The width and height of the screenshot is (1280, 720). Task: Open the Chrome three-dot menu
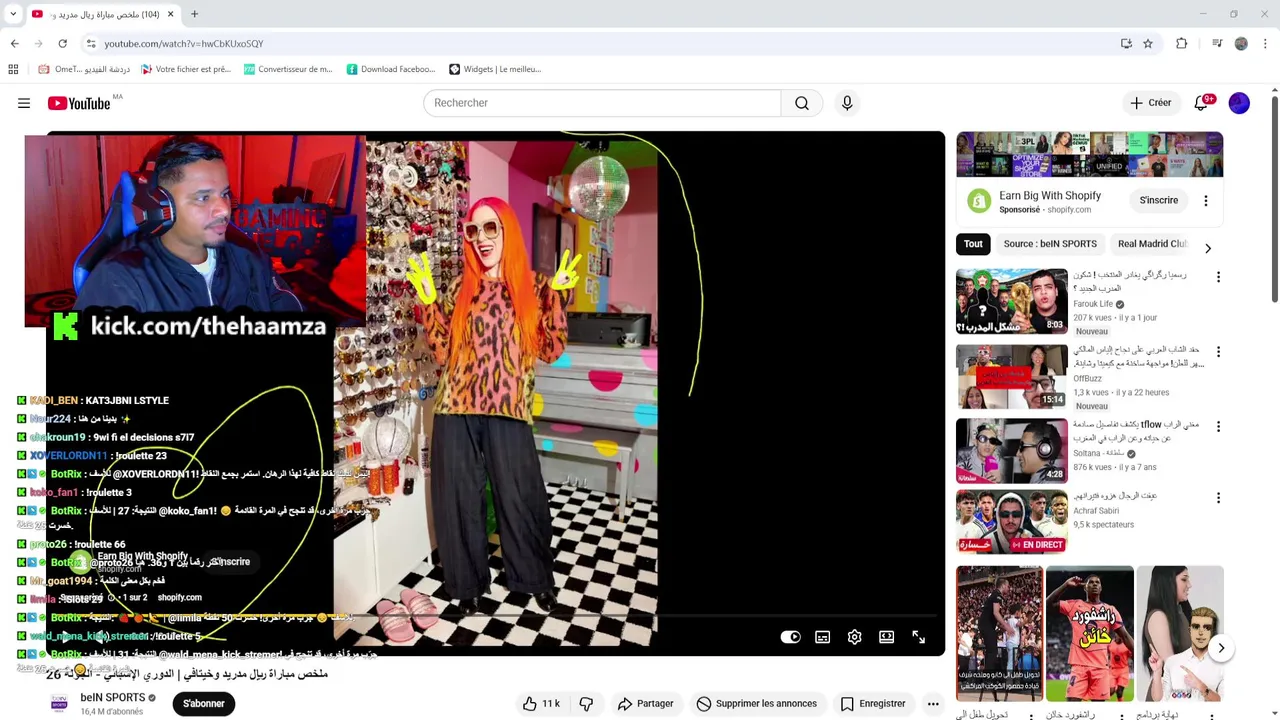[1265, 44]
